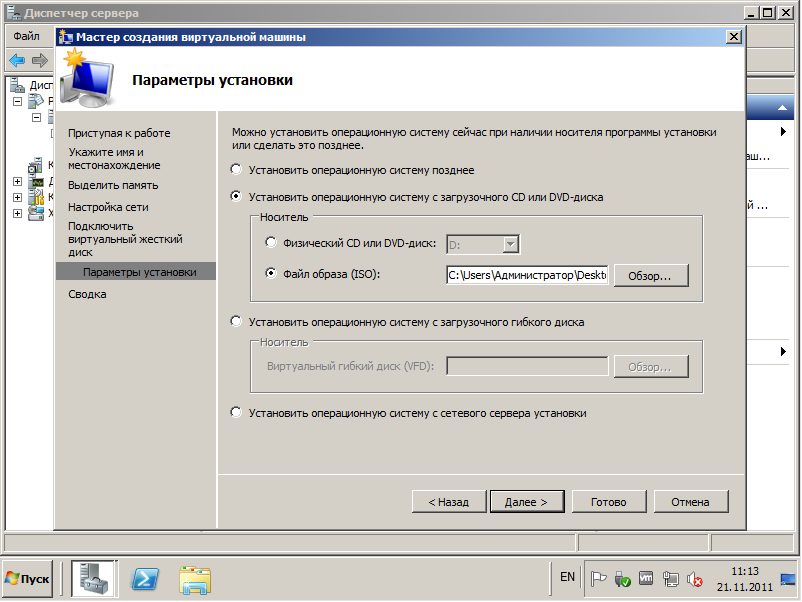Collapse the nested second tree node in Server Manager
Image resolution: width=802 pixels, height=602 pixels.
pos(36,117)
